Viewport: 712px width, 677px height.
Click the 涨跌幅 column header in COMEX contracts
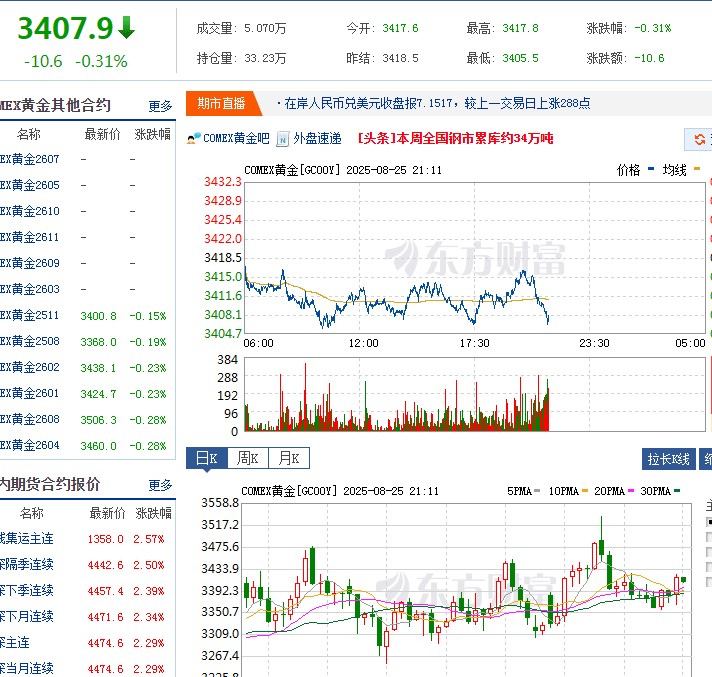(x=153, y=134)
